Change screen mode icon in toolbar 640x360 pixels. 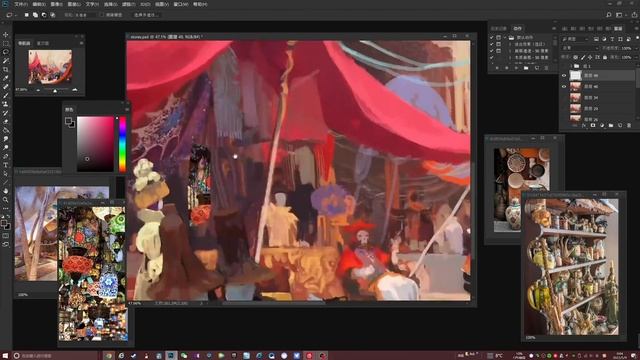(6, 244)
